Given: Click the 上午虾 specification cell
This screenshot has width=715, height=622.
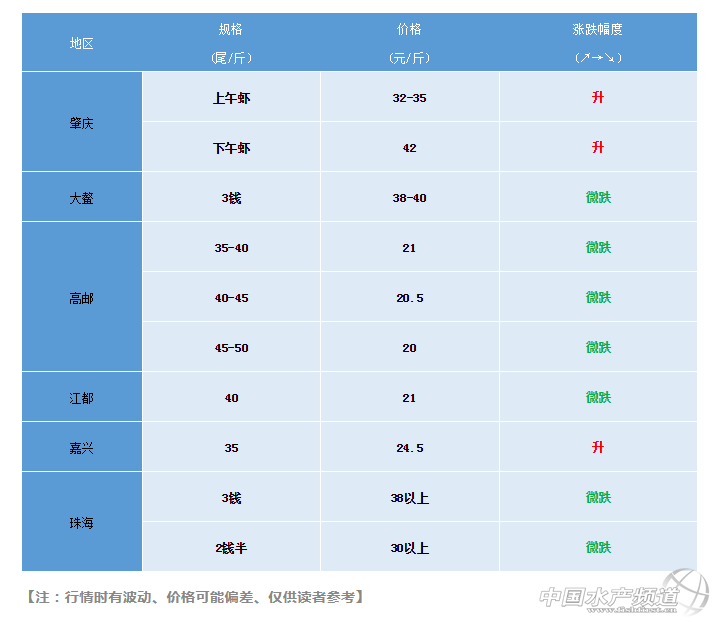Looking at the screenshot, I should [231, 98].
